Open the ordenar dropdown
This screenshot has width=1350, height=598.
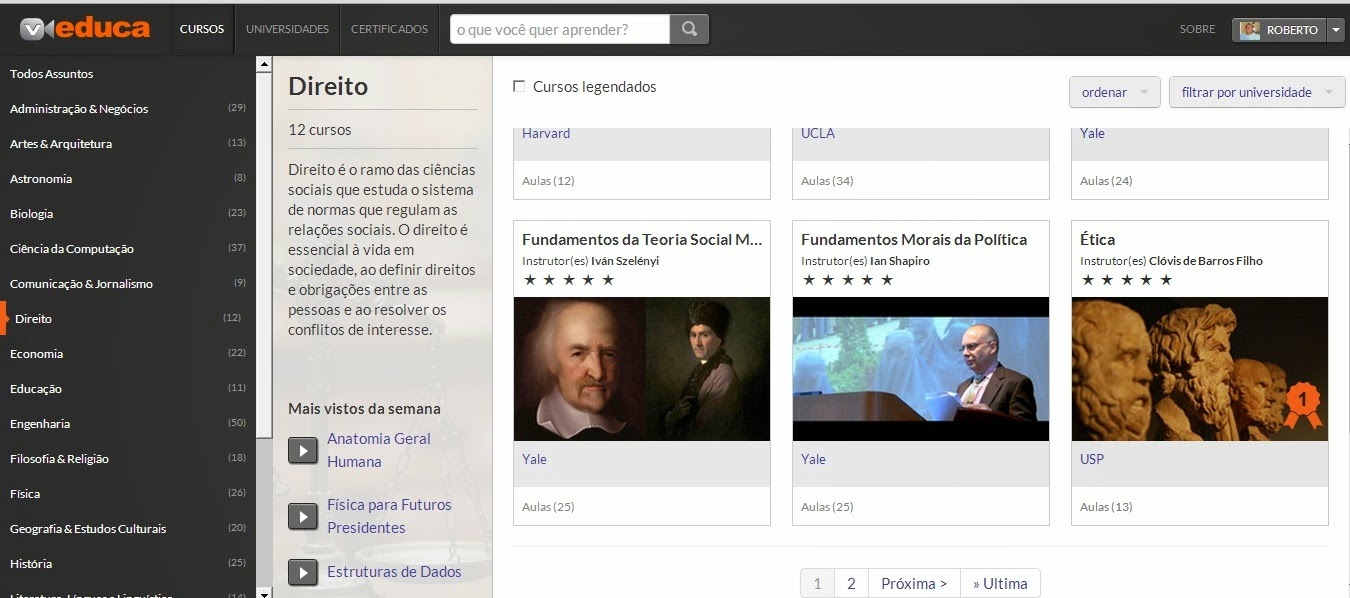(1115, 92)
